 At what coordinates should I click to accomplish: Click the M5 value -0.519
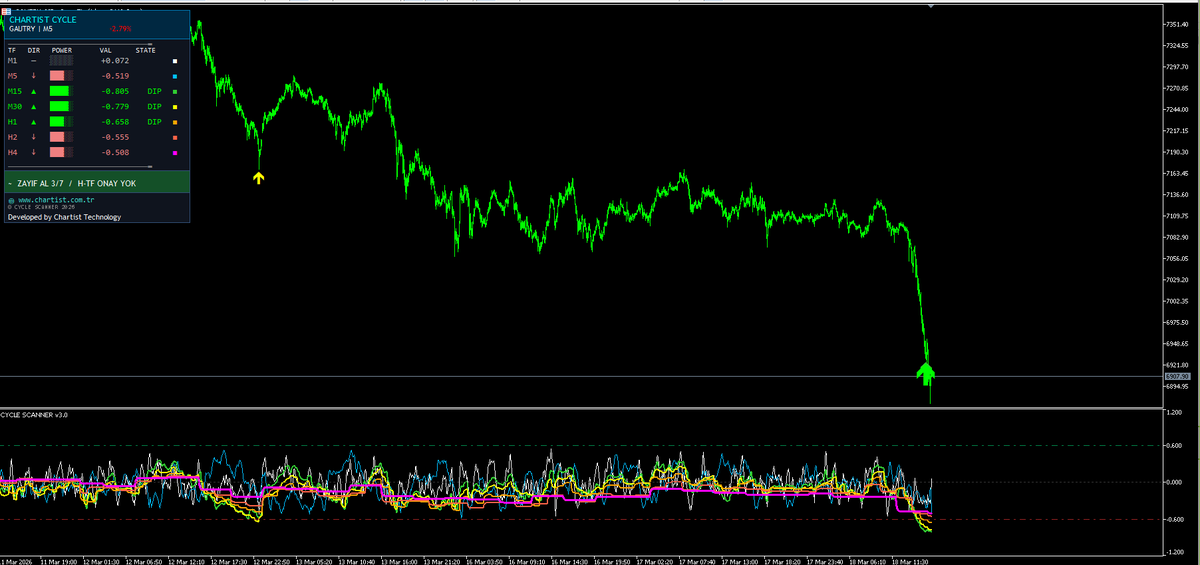114,76
